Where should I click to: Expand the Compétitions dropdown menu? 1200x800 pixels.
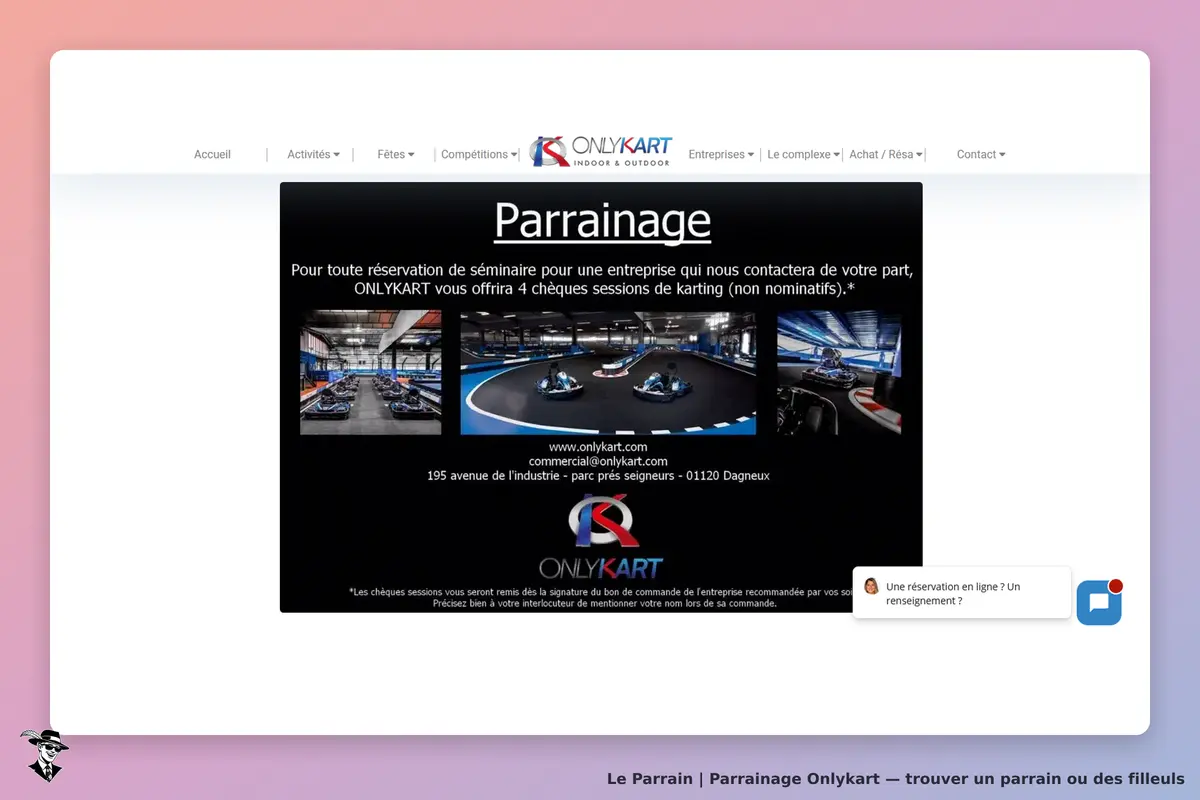pos(479,155)
